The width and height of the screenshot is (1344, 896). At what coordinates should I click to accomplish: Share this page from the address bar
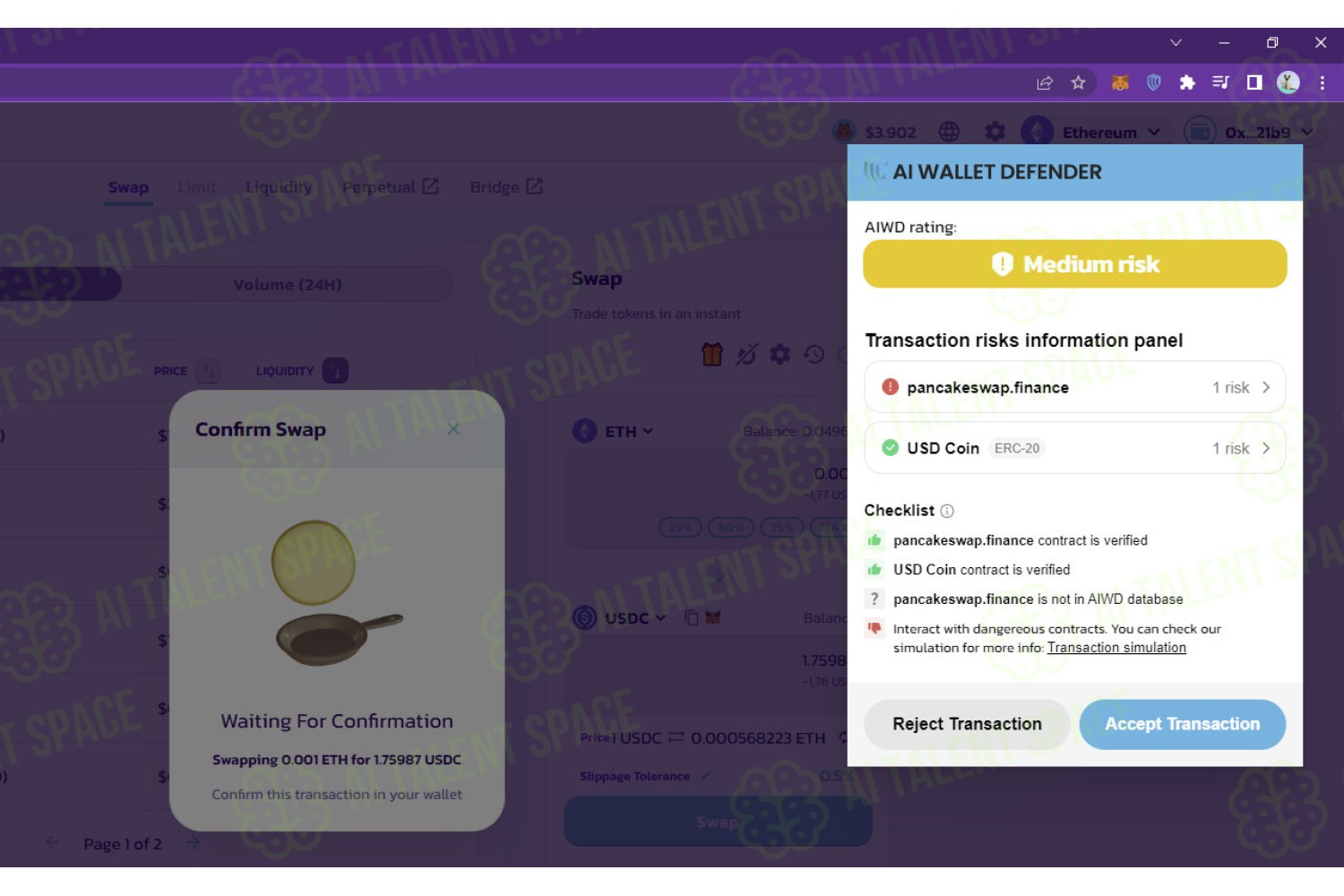(1045, 82)
